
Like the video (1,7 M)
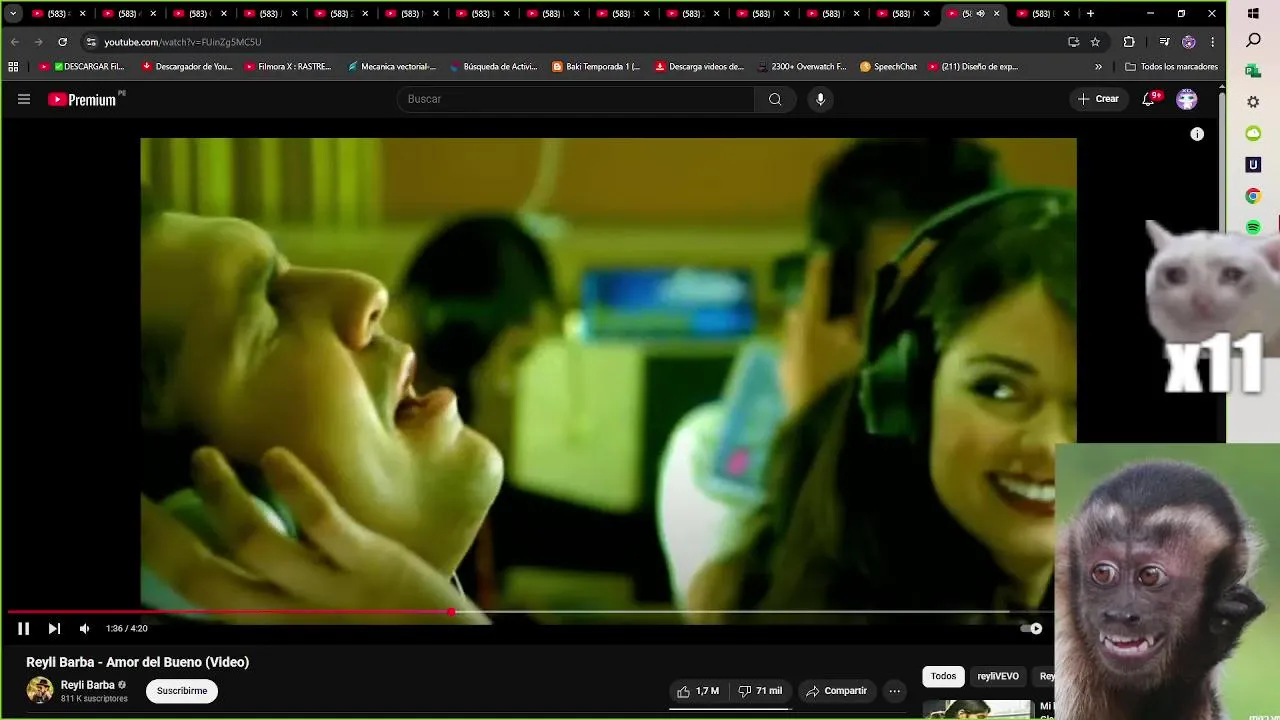pyautogui.click(x=698, y=691)
